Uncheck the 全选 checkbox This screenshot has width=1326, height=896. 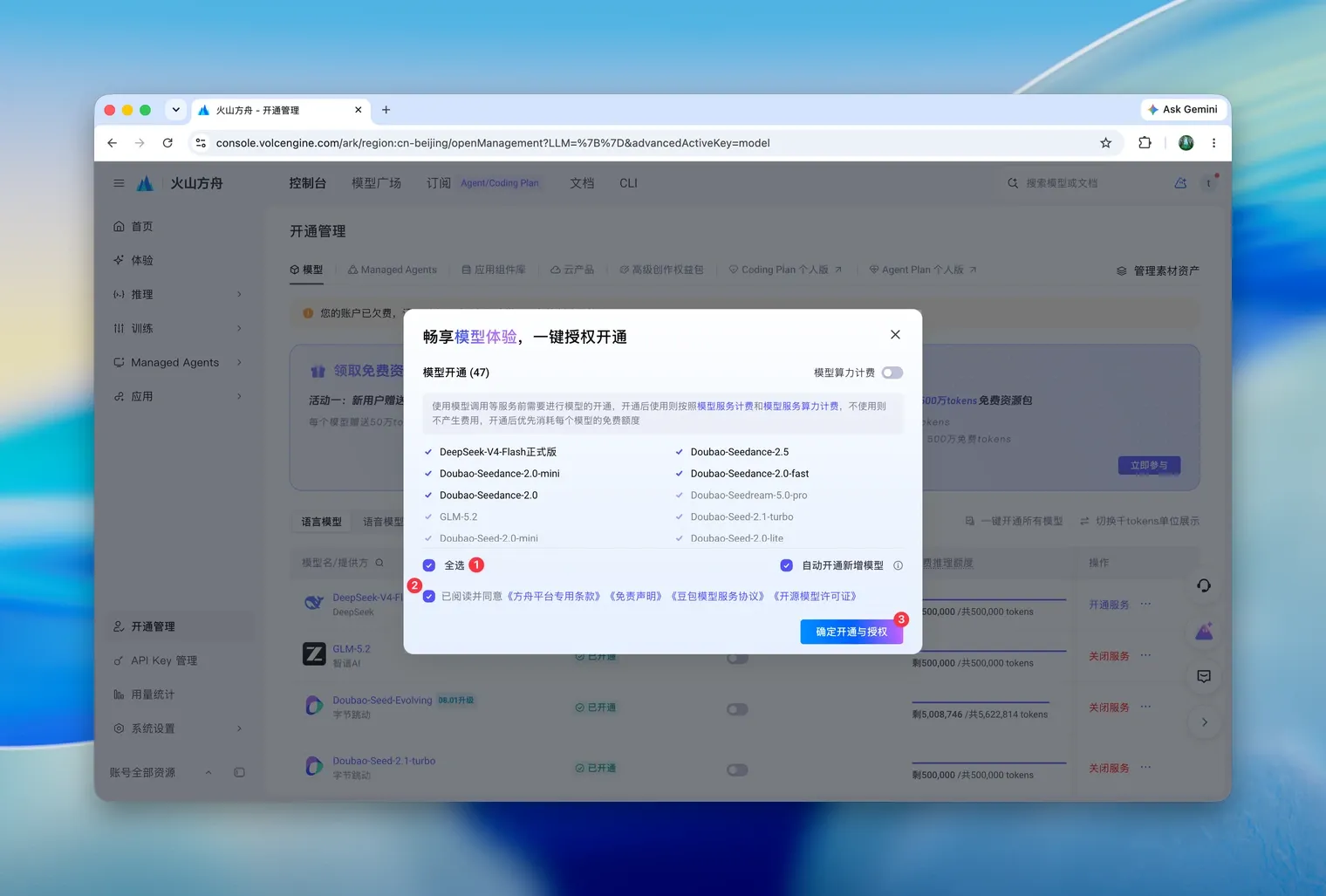tap(428, 565)
